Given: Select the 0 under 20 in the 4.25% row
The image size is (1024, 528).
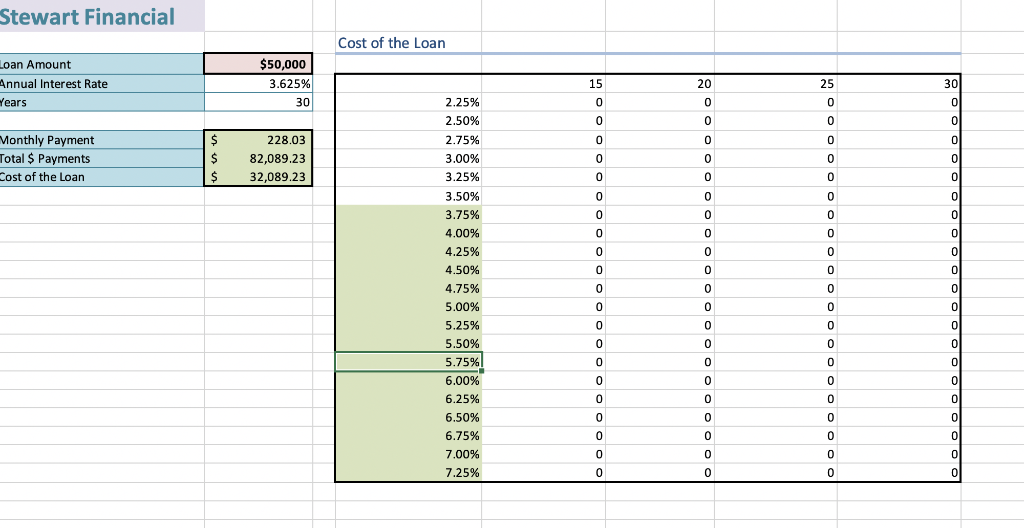Looking at the screenshot, I should (x=660, y=251).
